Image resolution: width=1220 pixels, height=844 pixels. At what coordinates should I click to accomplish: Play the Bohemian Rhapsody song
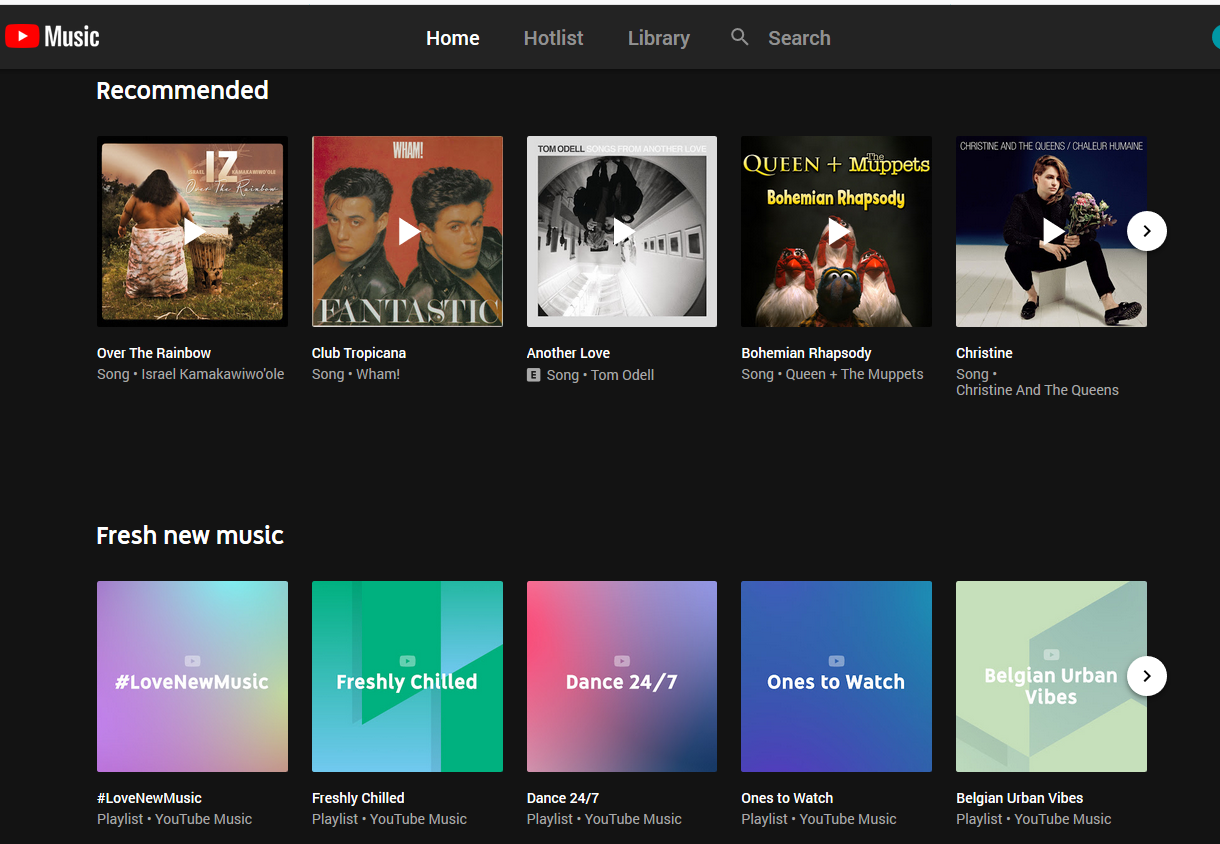click(x=836, y=231)
